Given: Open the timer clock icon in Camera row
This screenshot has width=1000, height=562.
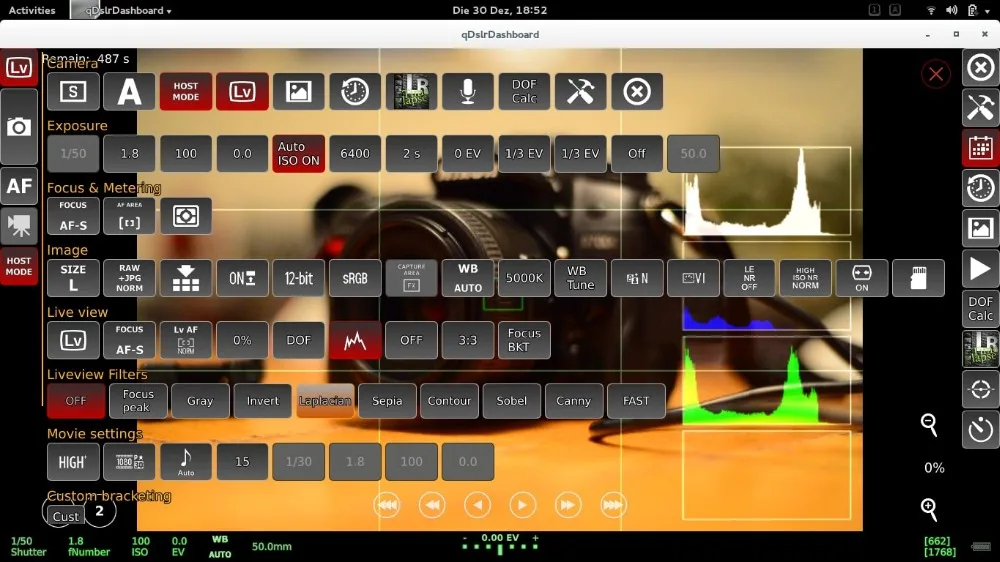Looking at the screenshot, I should coord(355,92).
